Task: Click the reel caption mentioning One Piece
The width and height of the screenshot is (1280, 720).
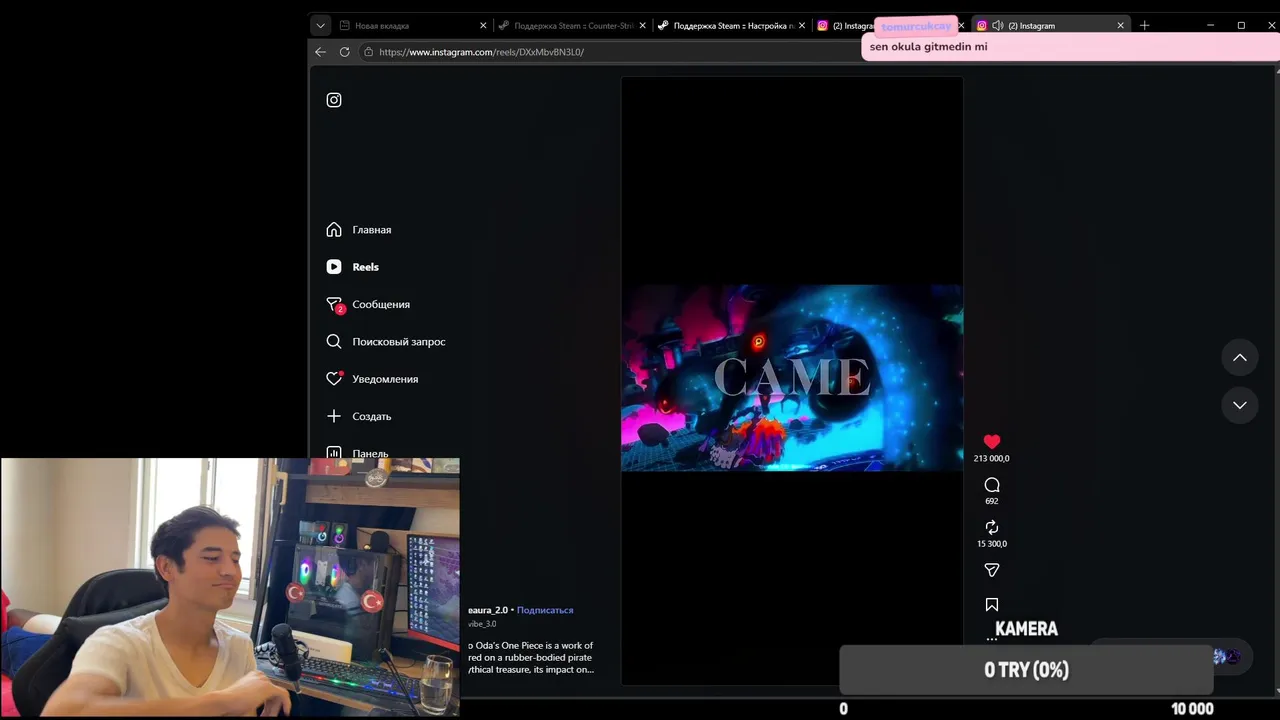Action: click(530, 658)
